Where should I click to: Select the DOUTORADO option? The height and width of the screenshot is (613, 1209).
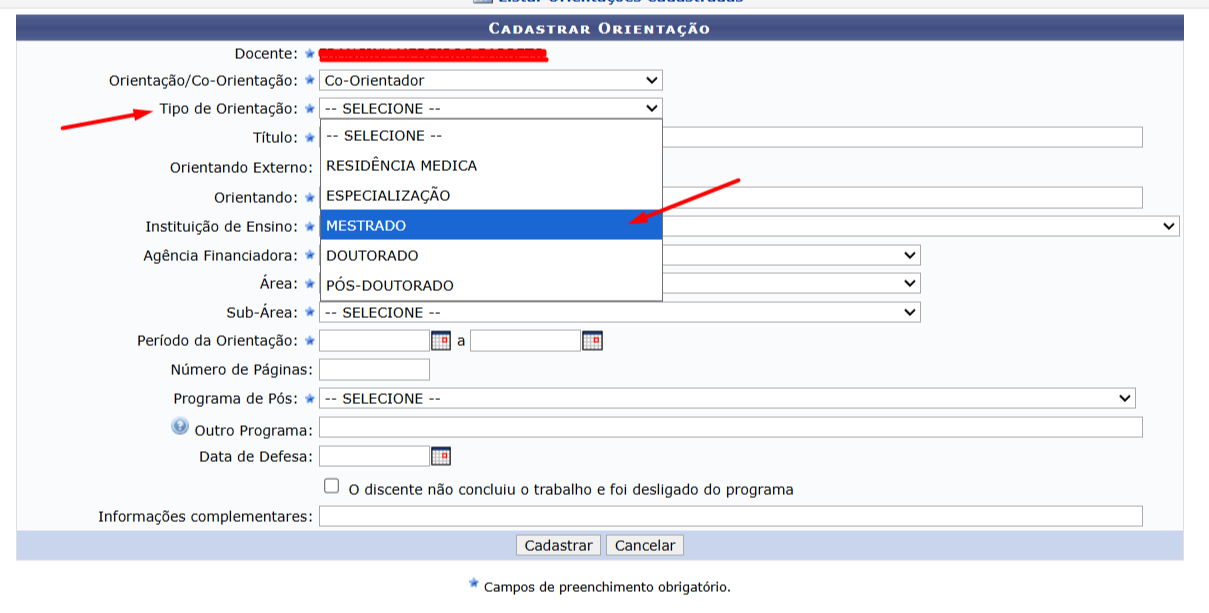click(x=491, y=255)
